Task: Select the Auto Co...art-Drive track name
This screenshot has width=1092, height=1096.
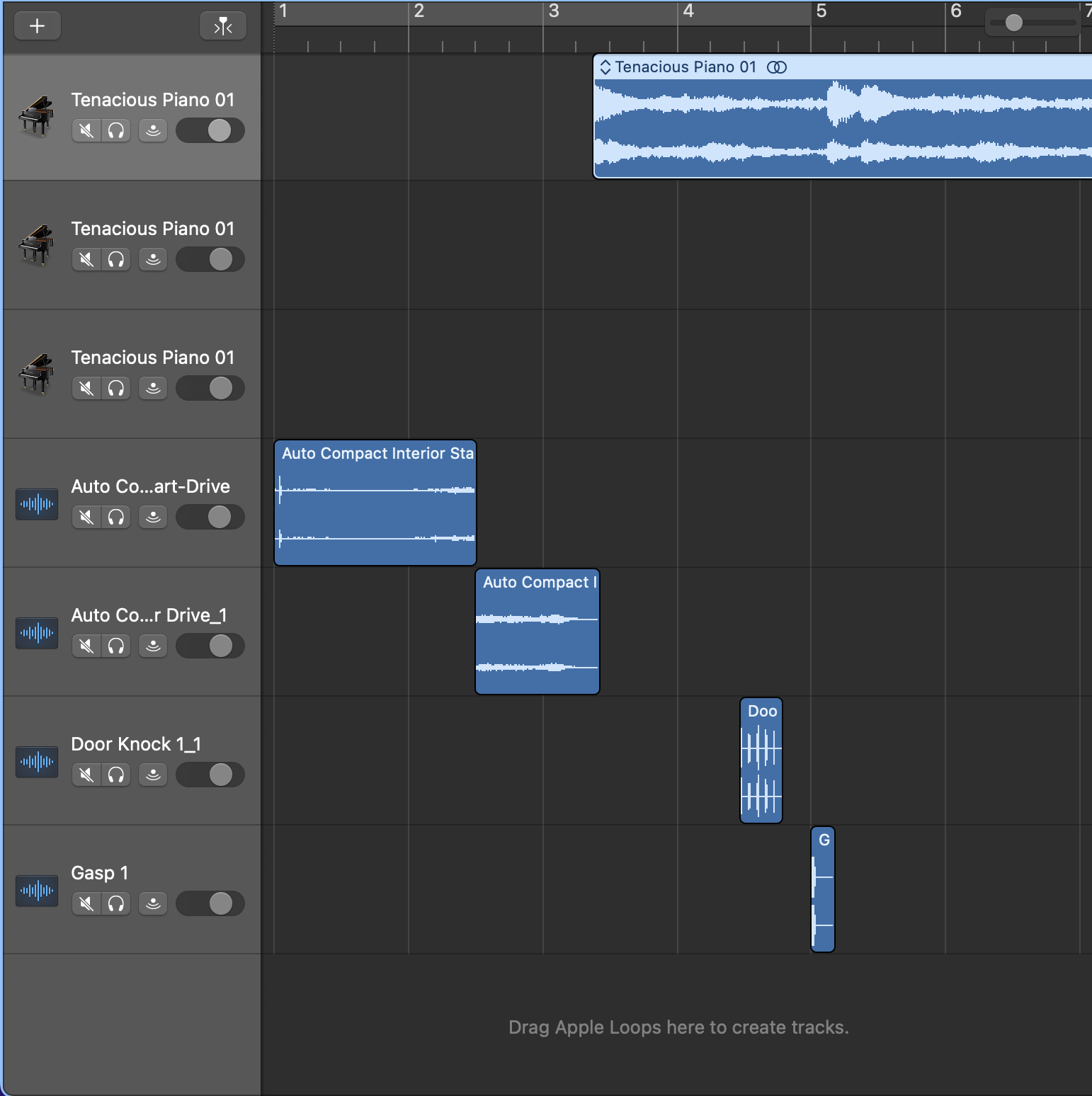Action: tap(151, 486)
